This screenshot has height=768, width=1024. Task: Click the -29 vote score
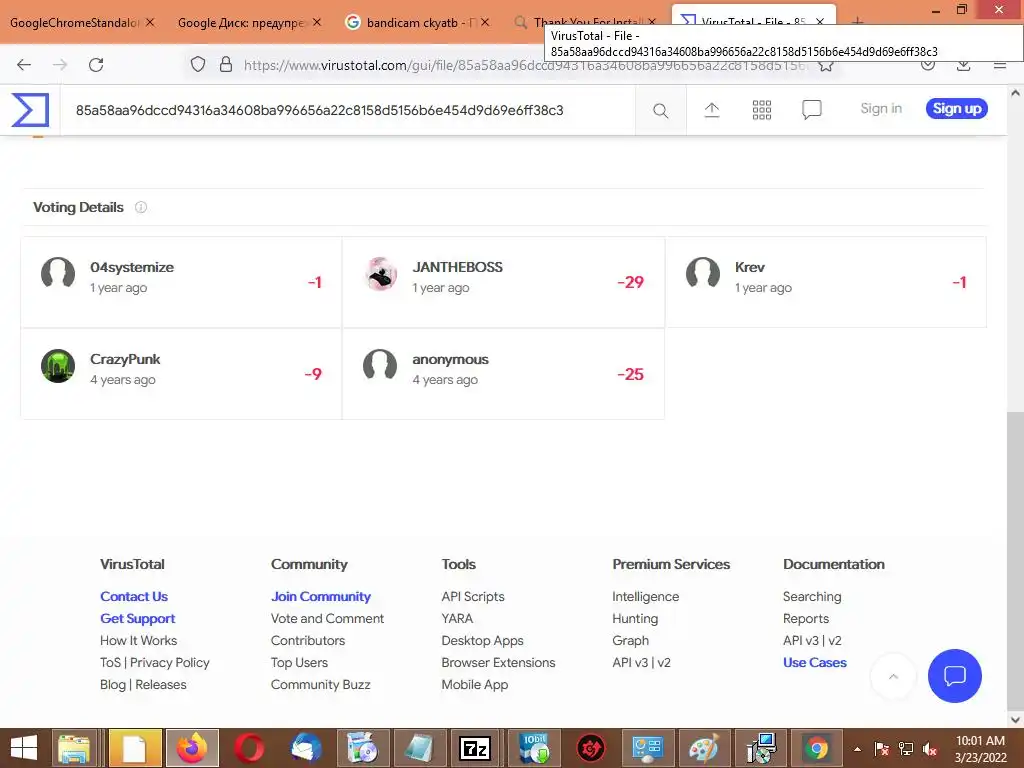(630, 282)
